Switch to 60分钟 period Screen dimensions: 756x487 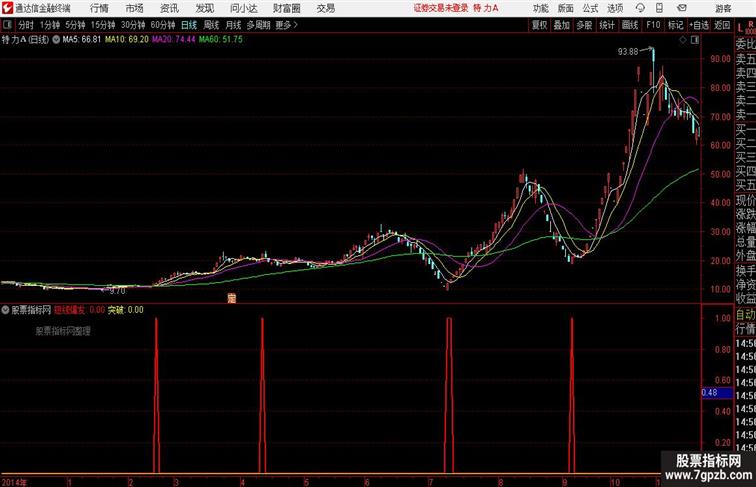click(163, 25)
